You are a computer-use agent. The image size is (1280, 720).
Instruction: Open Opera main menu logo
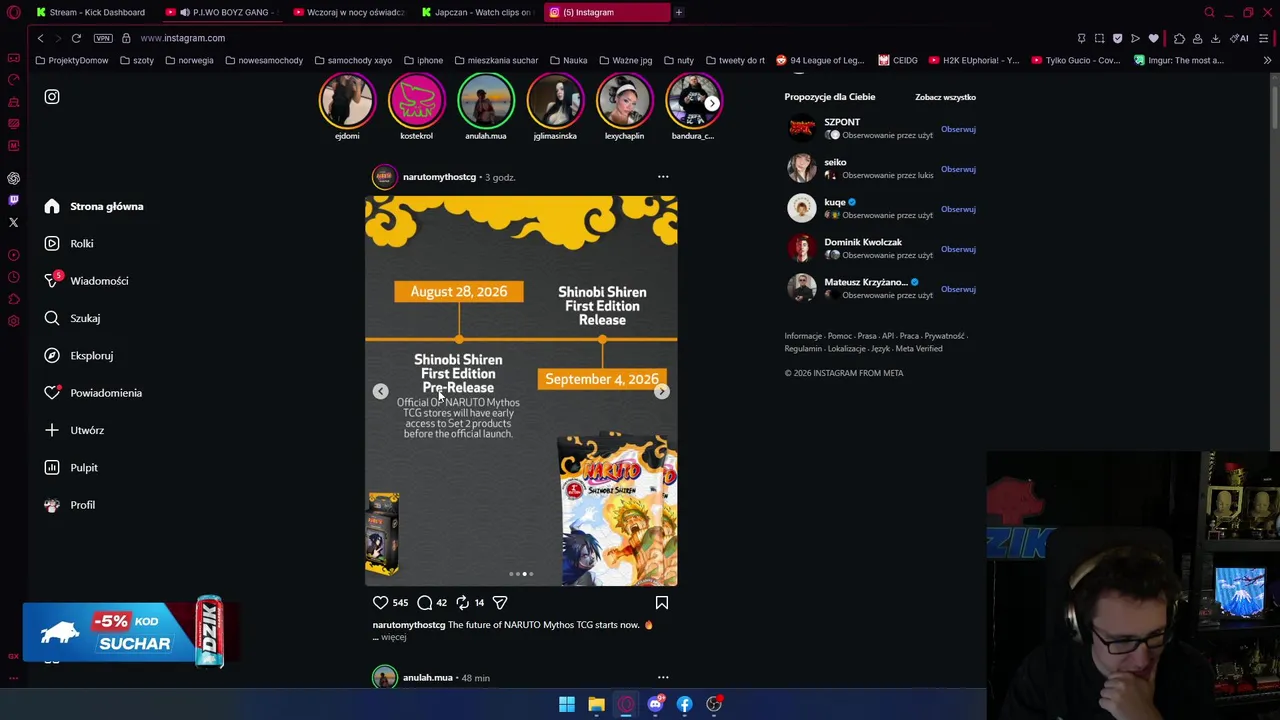pyautogui.click(x=14, y=12)
